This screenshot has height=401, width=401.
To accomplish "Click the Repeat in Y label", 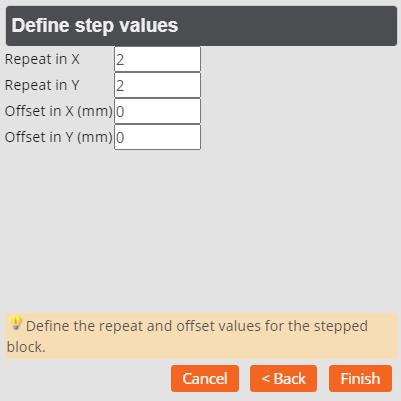I will click(42, 85).
